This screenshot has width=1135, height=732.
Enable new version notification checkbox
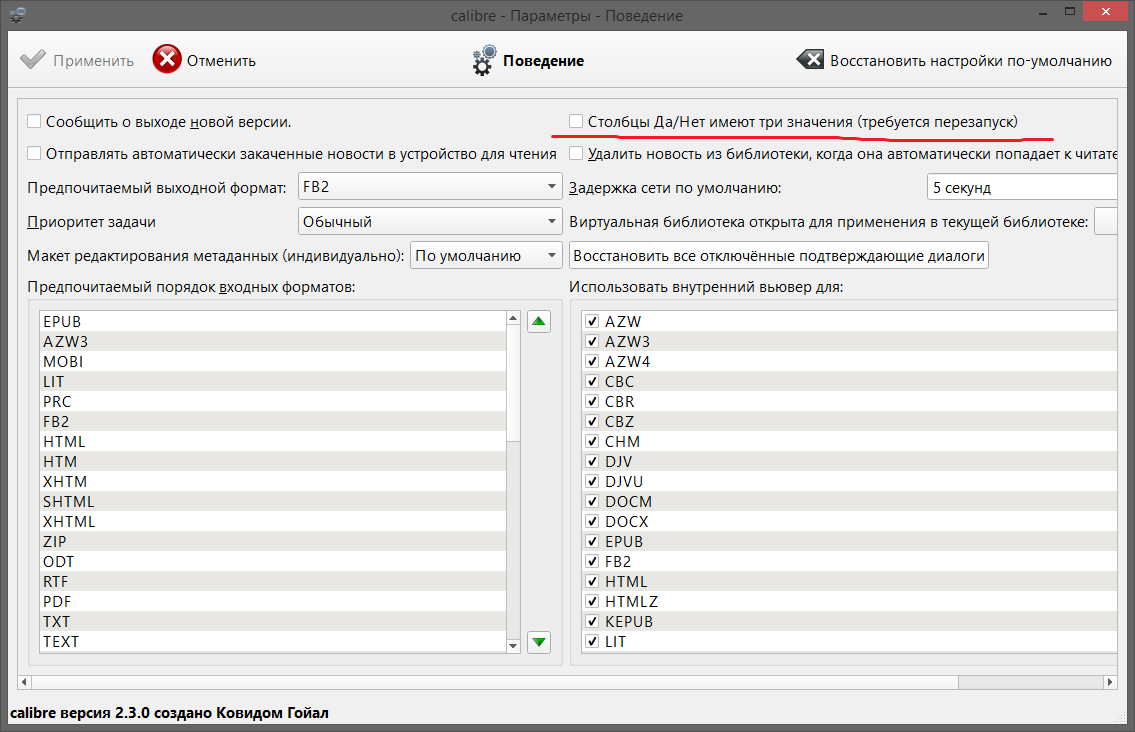(x=34, y=121)
